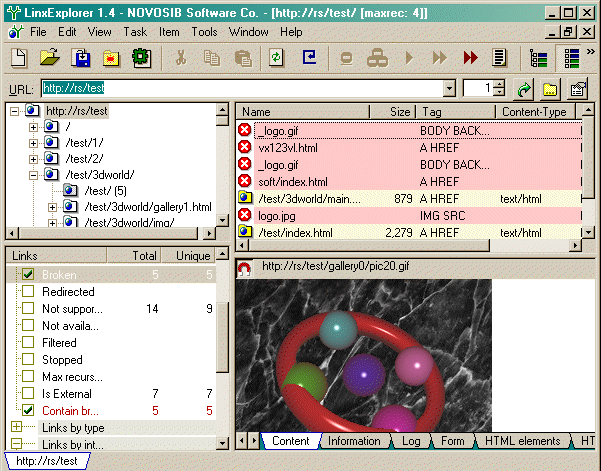Click the magnet icon above the preview
The width and height of the screenshot is (601, 471).
(x=245, y=269)
